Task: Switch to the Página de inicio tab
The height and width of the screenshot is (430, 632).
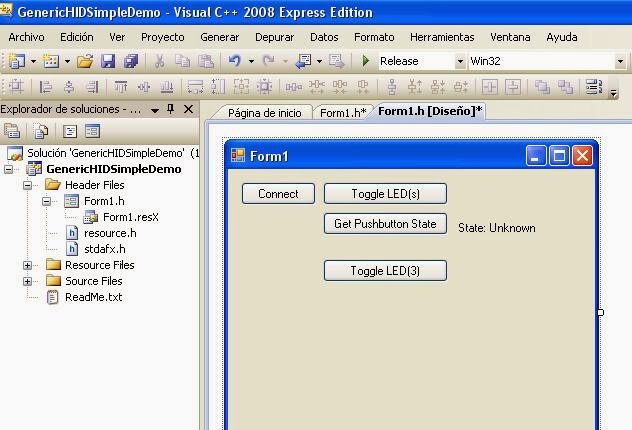Action: [x=264, y=113]
